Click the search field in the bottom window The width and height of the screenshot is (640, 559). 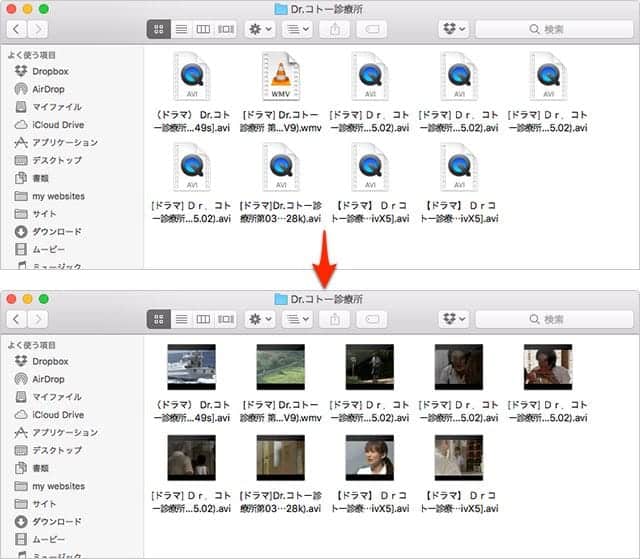point(554,319)
